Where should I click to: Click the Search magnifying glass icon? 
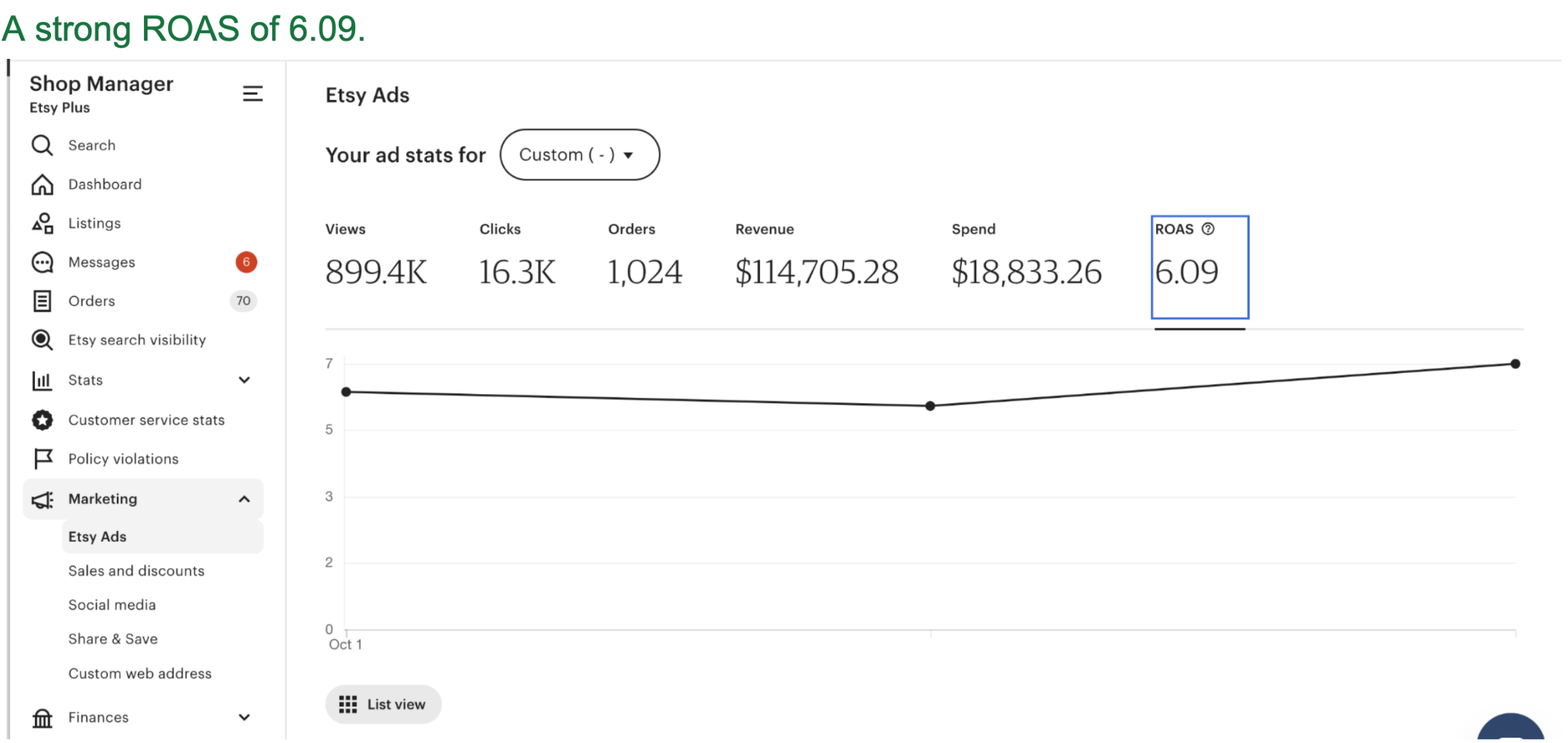43,145
